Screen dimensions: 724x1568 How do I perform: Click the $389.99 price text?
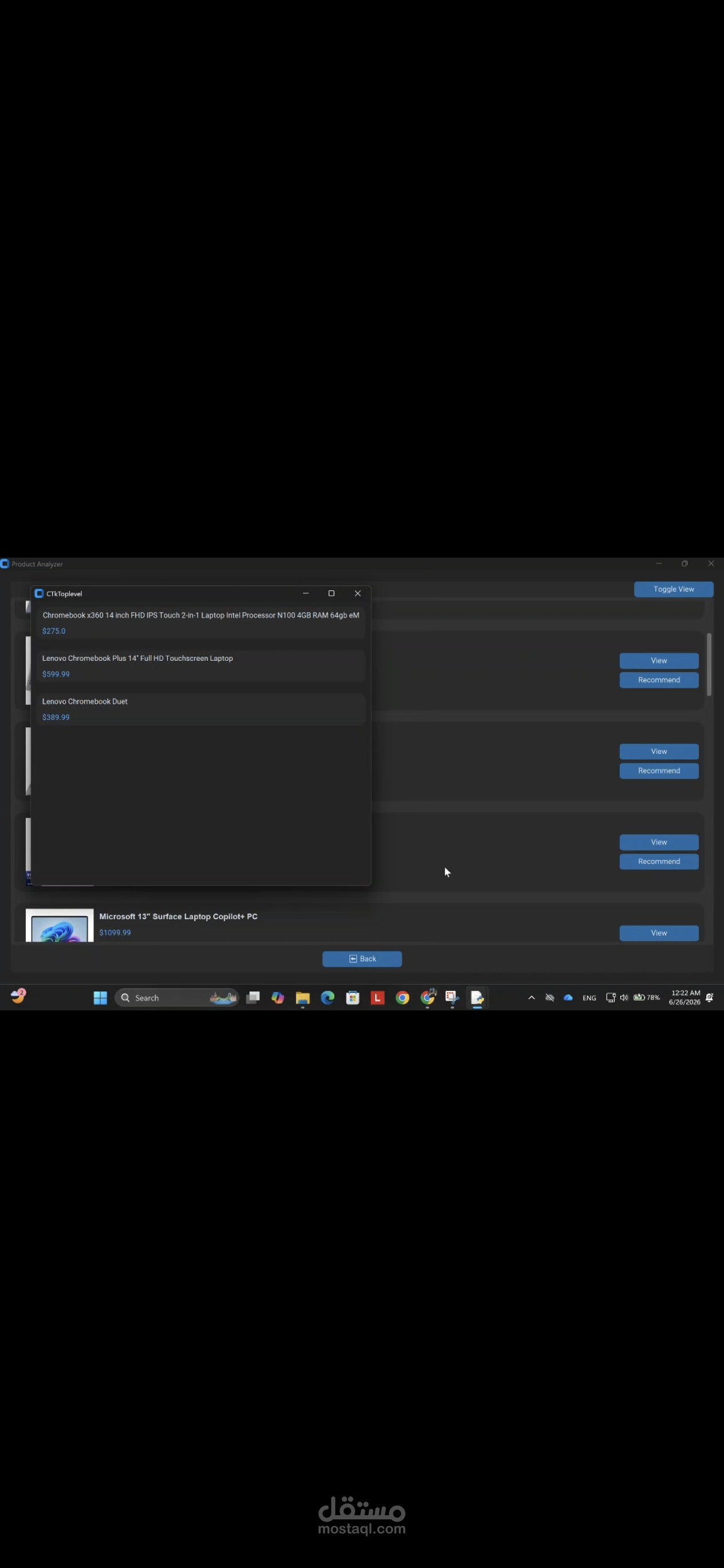coord(56,718)
